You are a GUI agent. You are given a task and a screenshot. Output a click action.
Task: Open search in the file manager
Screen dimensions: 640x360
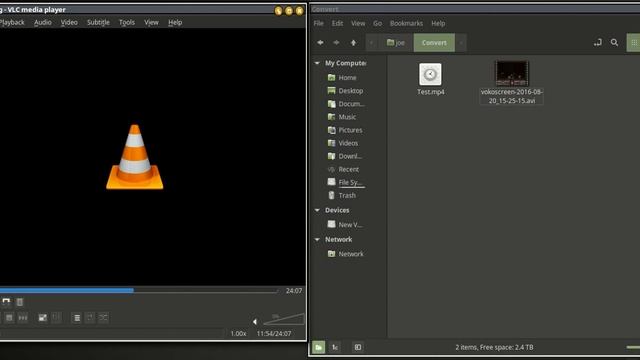point(614,42)
